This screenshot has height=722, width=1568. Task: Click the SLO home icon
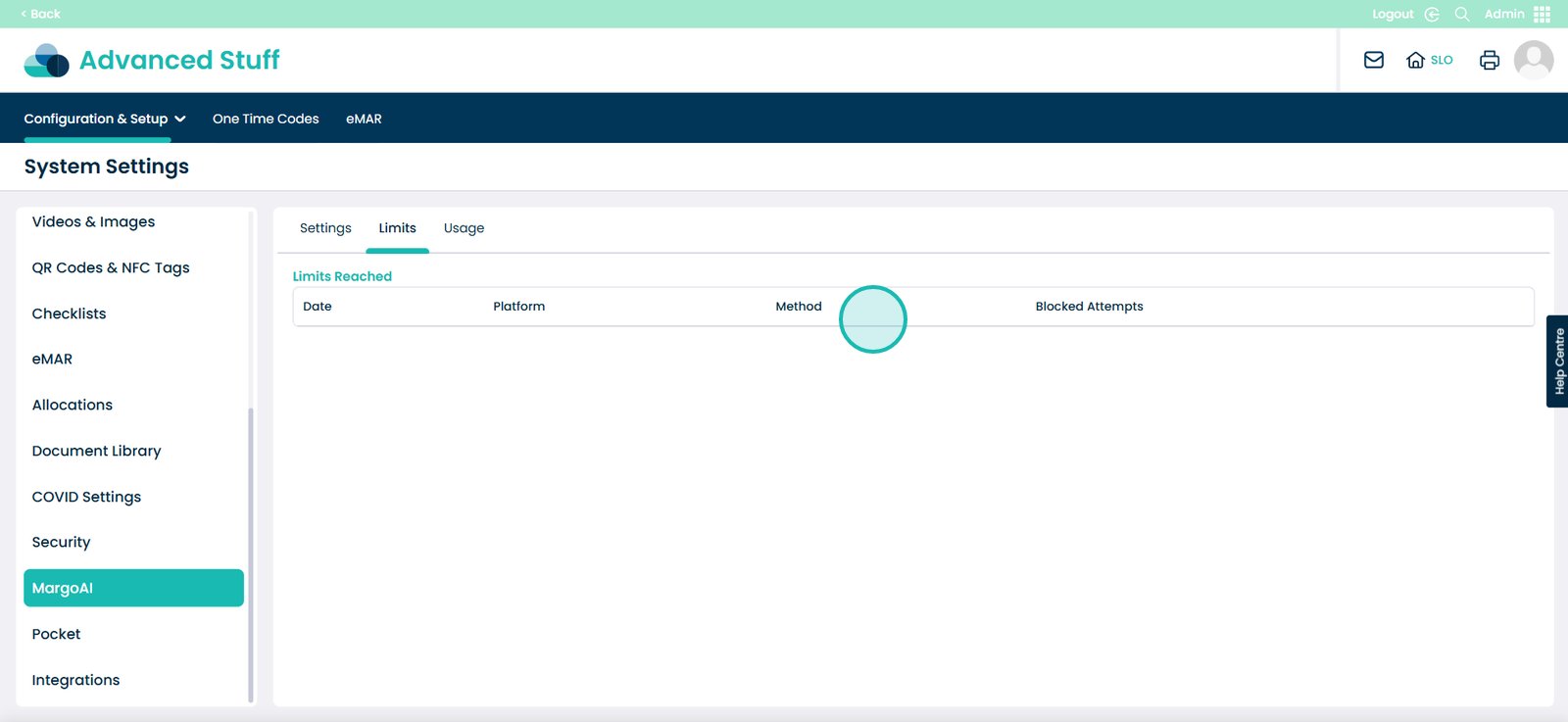1415,60
